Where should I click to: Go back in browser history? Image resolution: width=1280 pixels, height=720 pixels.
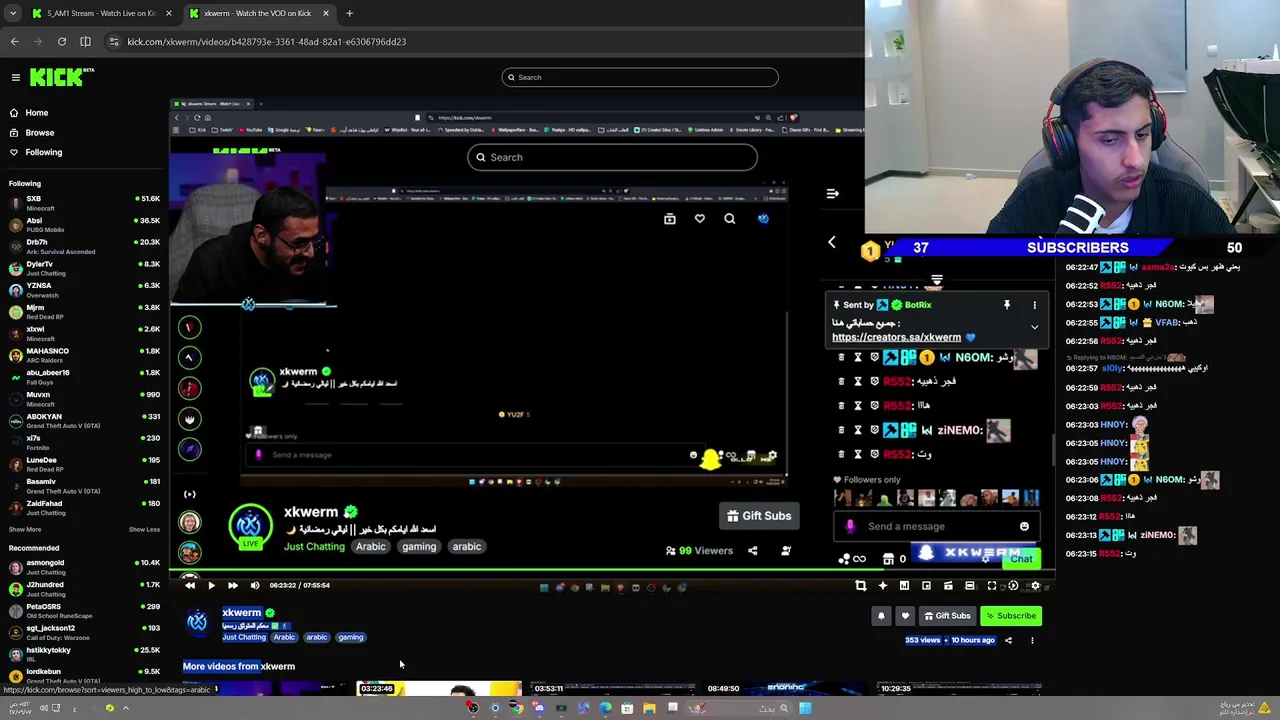pos(14,42)
